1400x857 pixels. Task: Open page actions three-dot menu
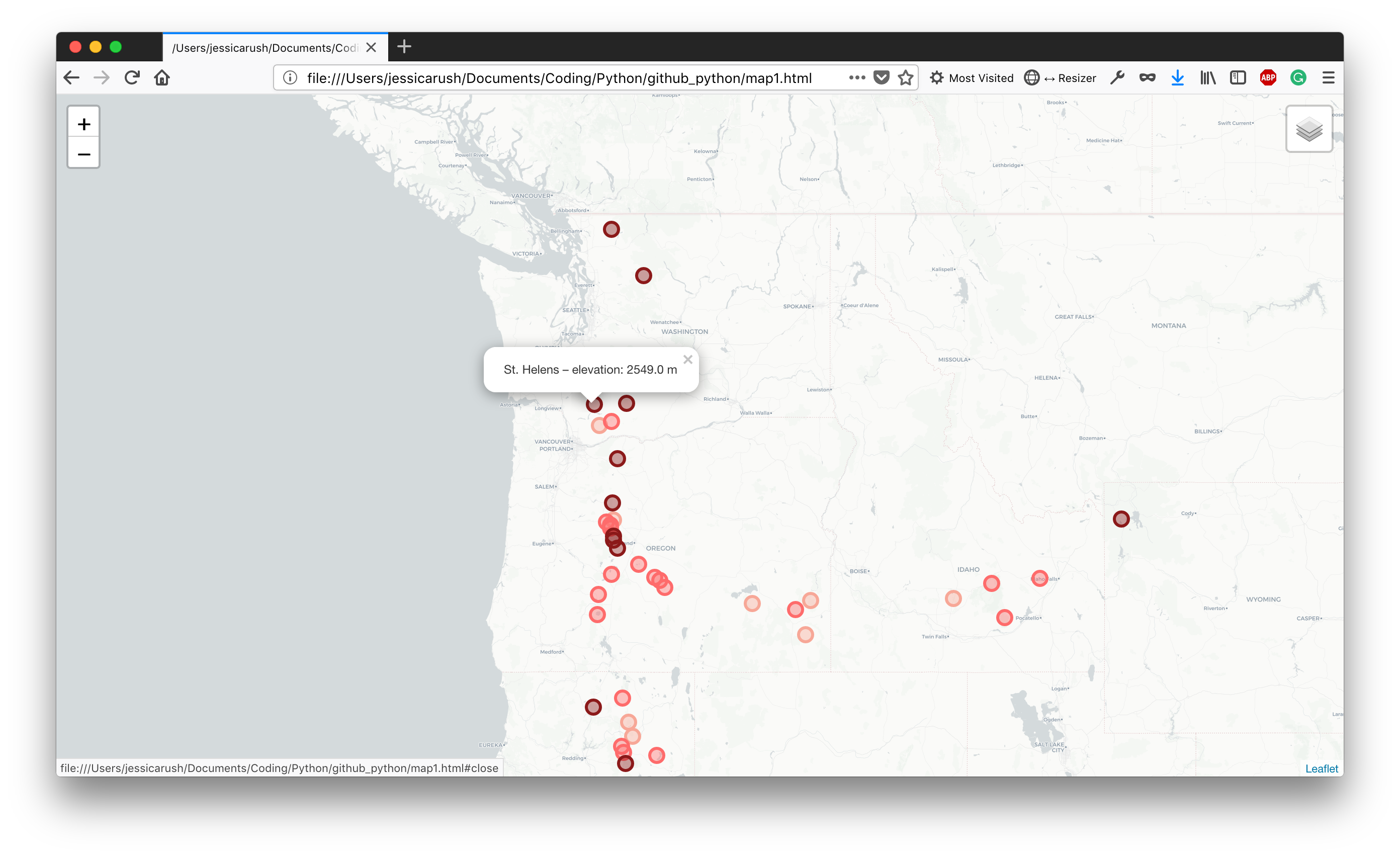[856, 78]
